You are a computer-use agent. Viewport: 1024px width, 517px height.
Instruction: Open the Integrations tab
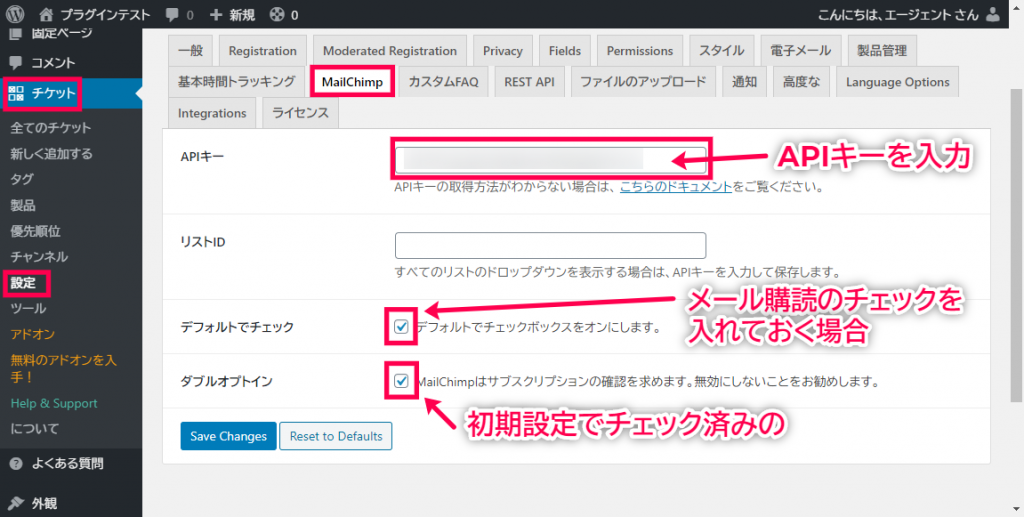pyautogui.click(x=212, y=113)
